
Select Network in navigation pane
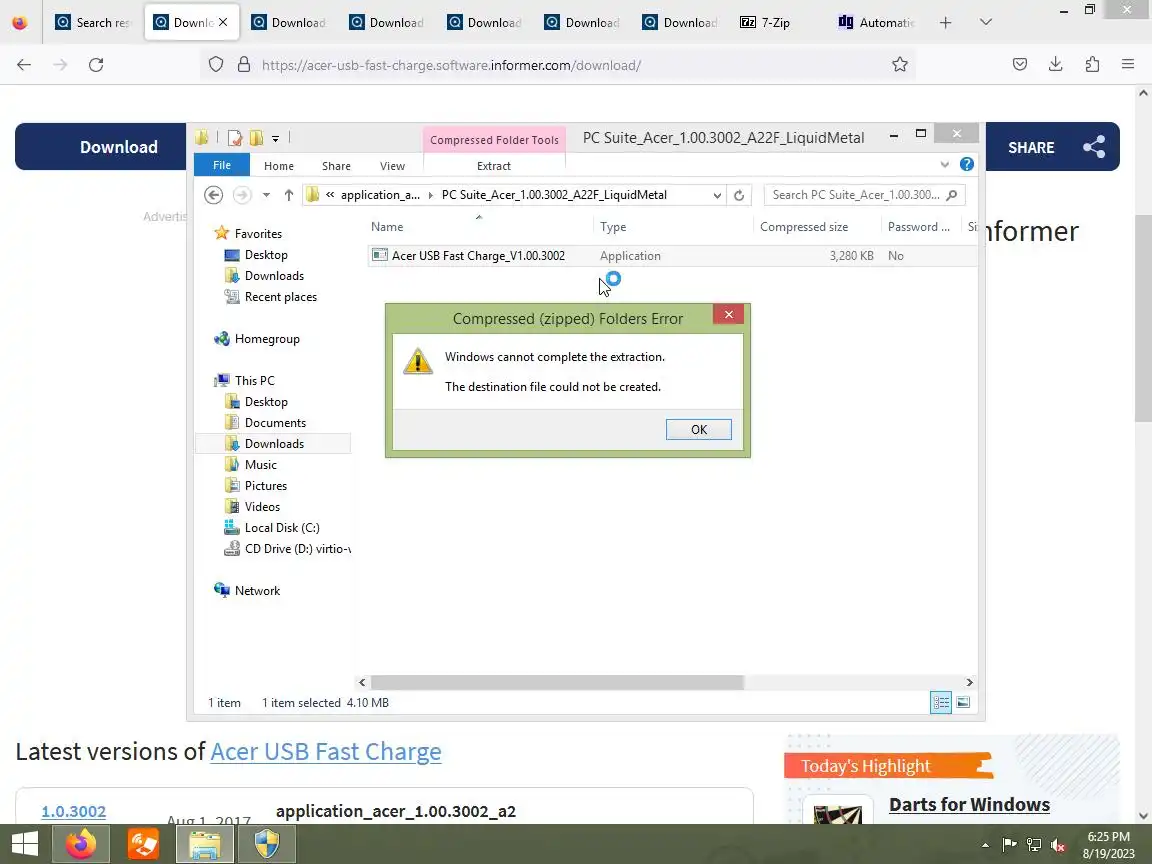(x=257, y=591)
